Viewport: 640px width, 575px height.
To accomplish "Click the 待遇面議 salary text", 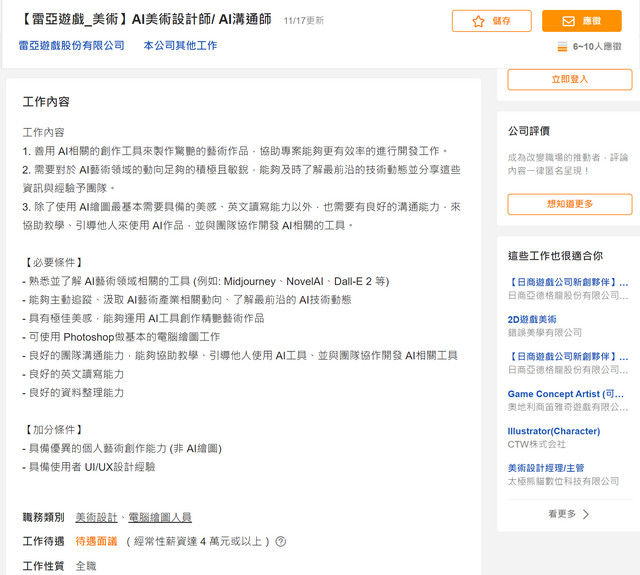I will point(96,542).
